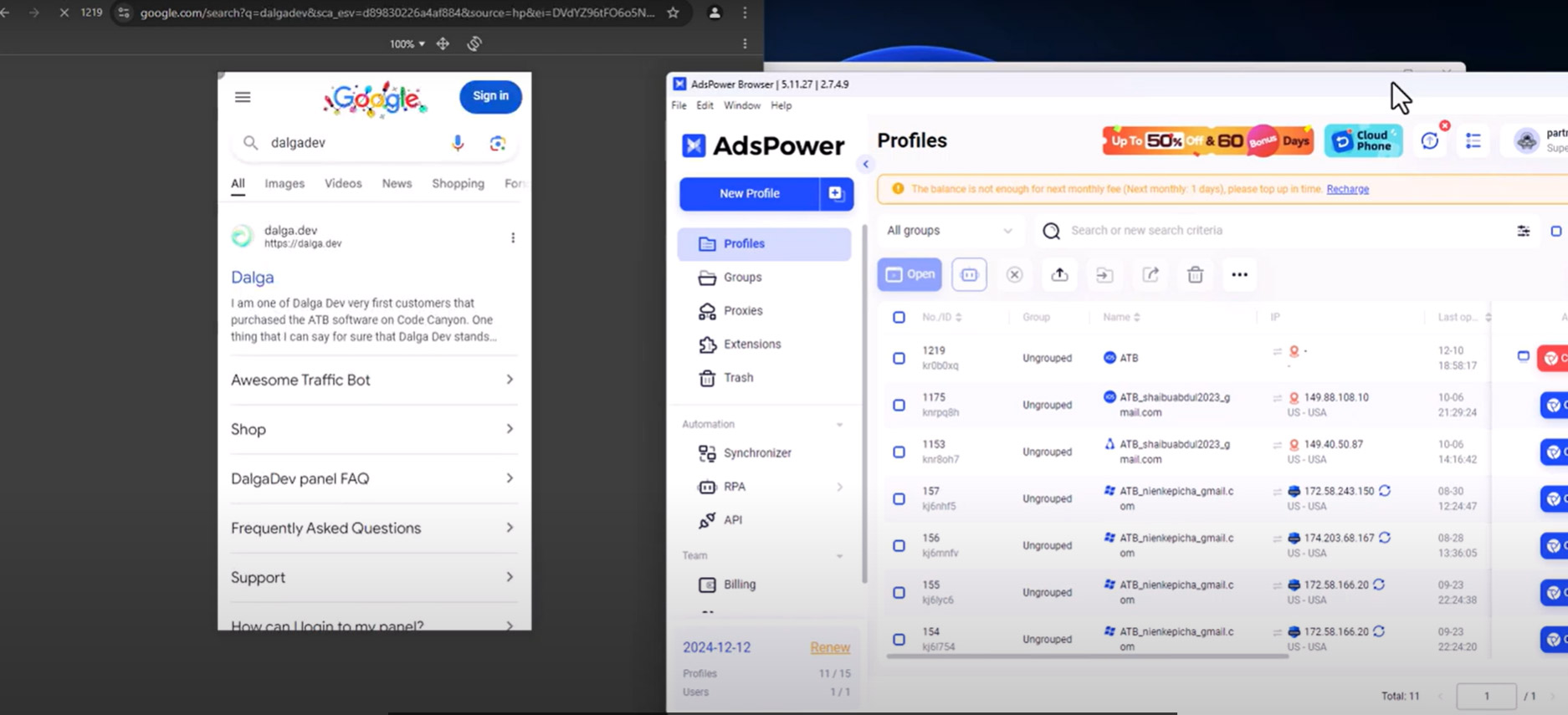Screen dimensions: 1568x715
Task: Toggle the select-all profiles checkbox
Action: [899, 317]
